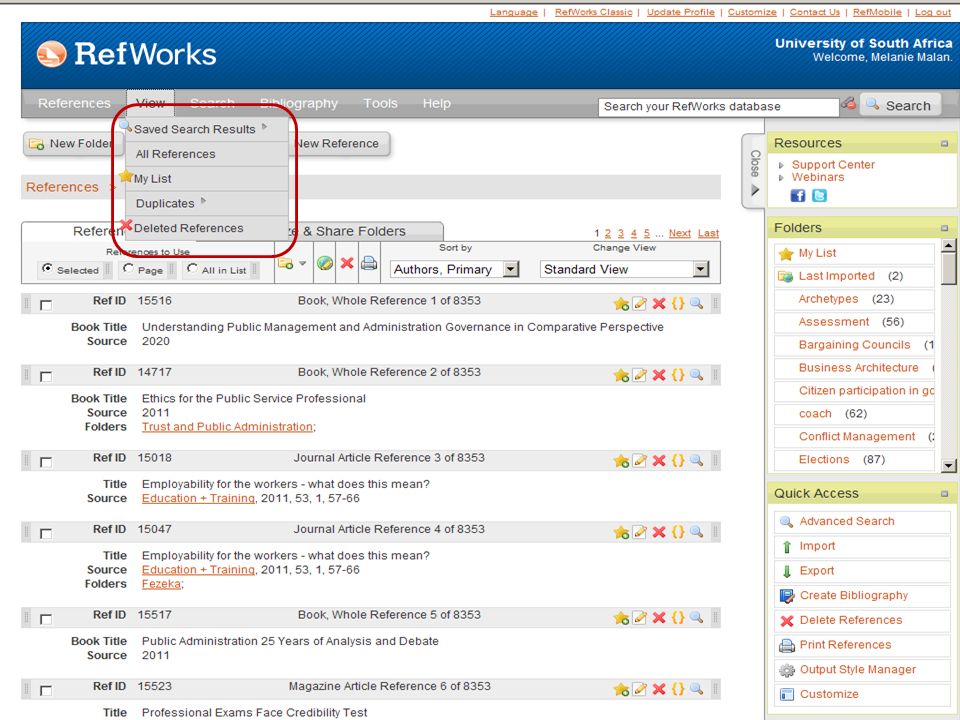Tick checkbox for Ref ID 15516
This screenshot has width=960, height=720.
click(x=46, y=305)
